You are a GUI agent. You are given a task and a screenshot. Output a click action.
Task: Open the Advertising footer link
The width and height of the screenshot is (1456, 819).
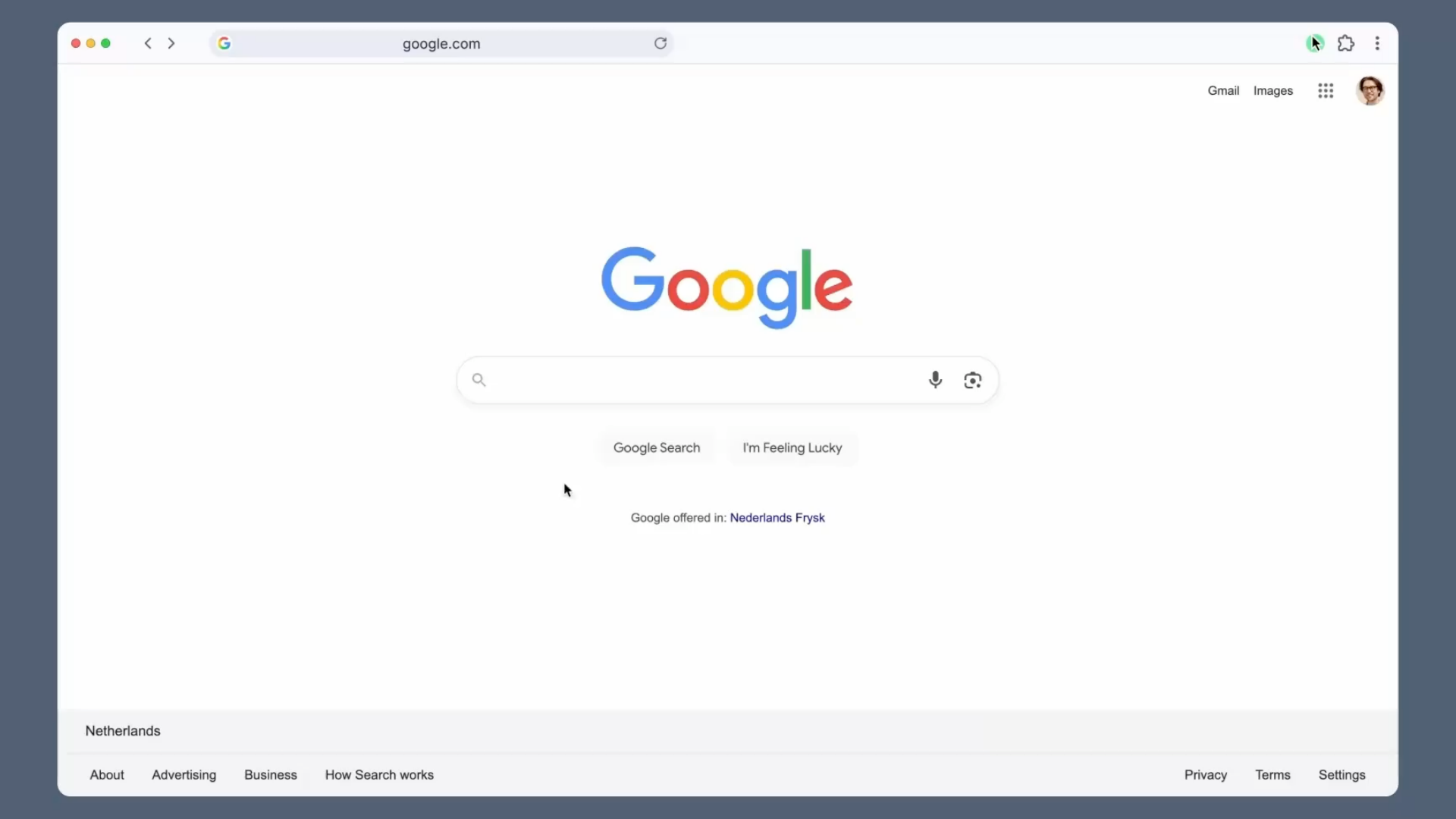[184, 774]
